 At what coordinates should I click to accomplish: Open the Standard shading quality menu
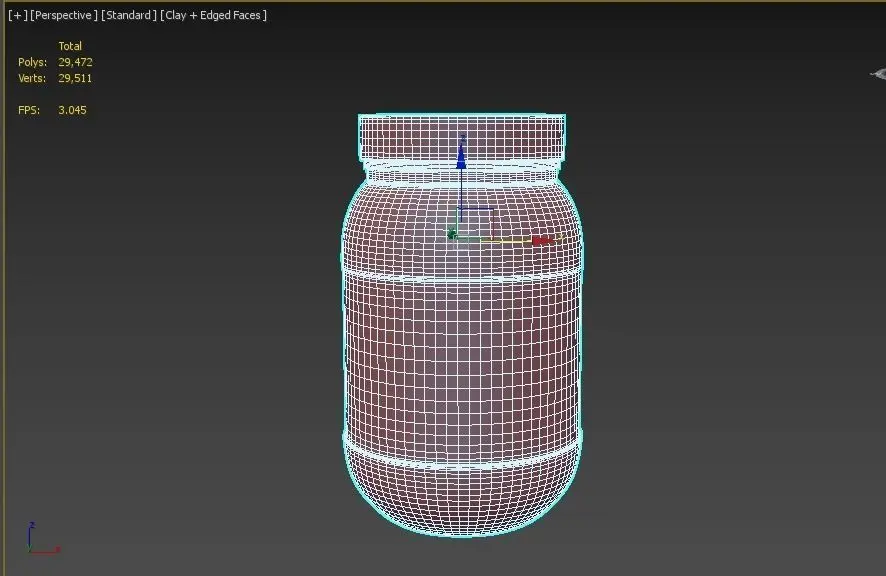pyautogui.click(x=129, y=15)
